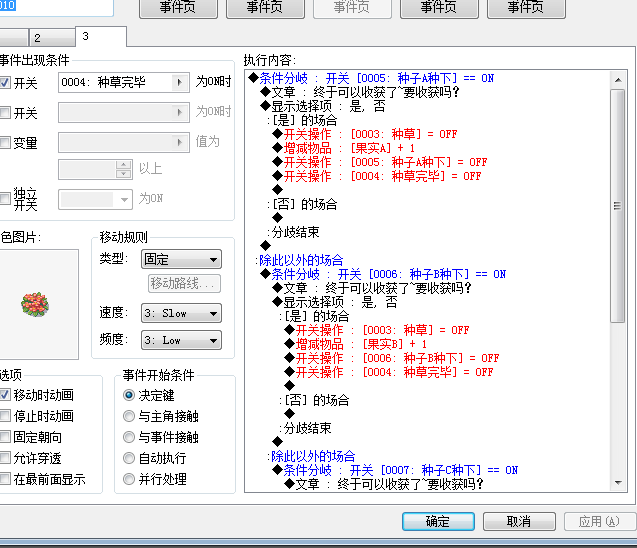Image resolution: width=637 pixels, height=548 pixels.
Task: Select the line 增减物品 [果实A] + 1
Action: pyautogui.click(x=344, y=148)
